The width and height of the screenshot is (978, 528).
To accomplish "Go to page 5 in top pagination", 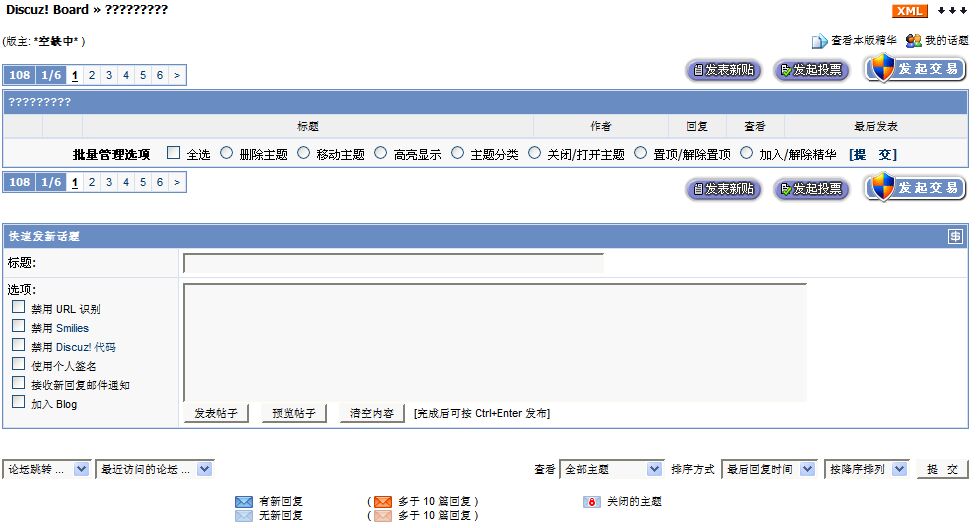I will click(143, 75).
